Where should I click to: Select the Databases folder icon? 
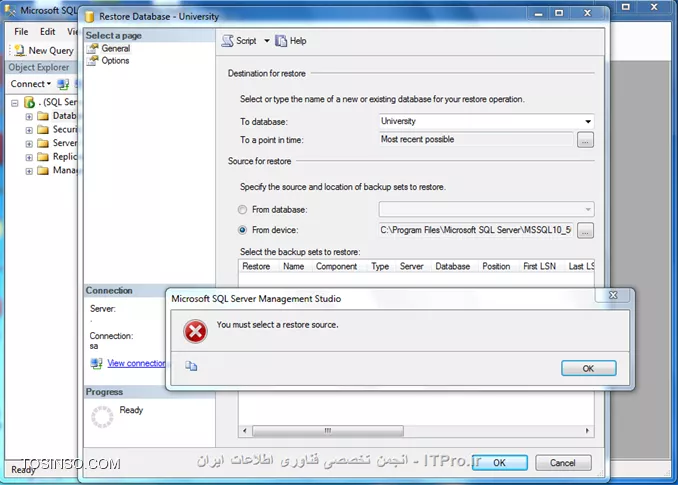43,116
